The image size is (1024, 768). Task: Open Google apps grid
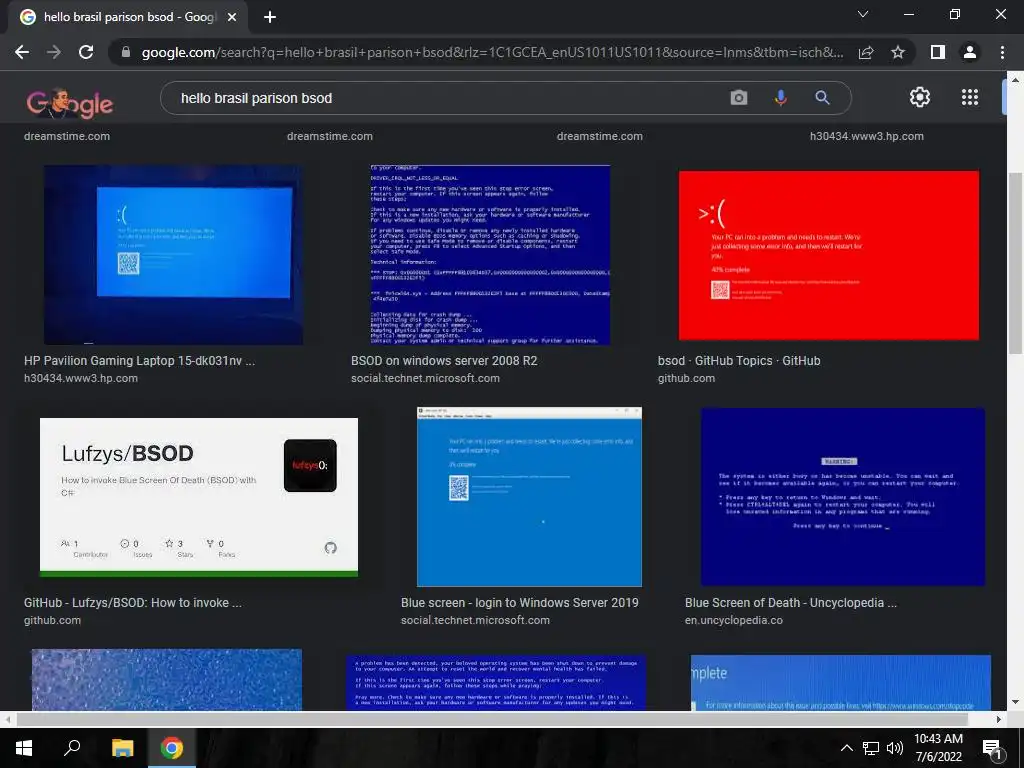click(x=970, y=97)
